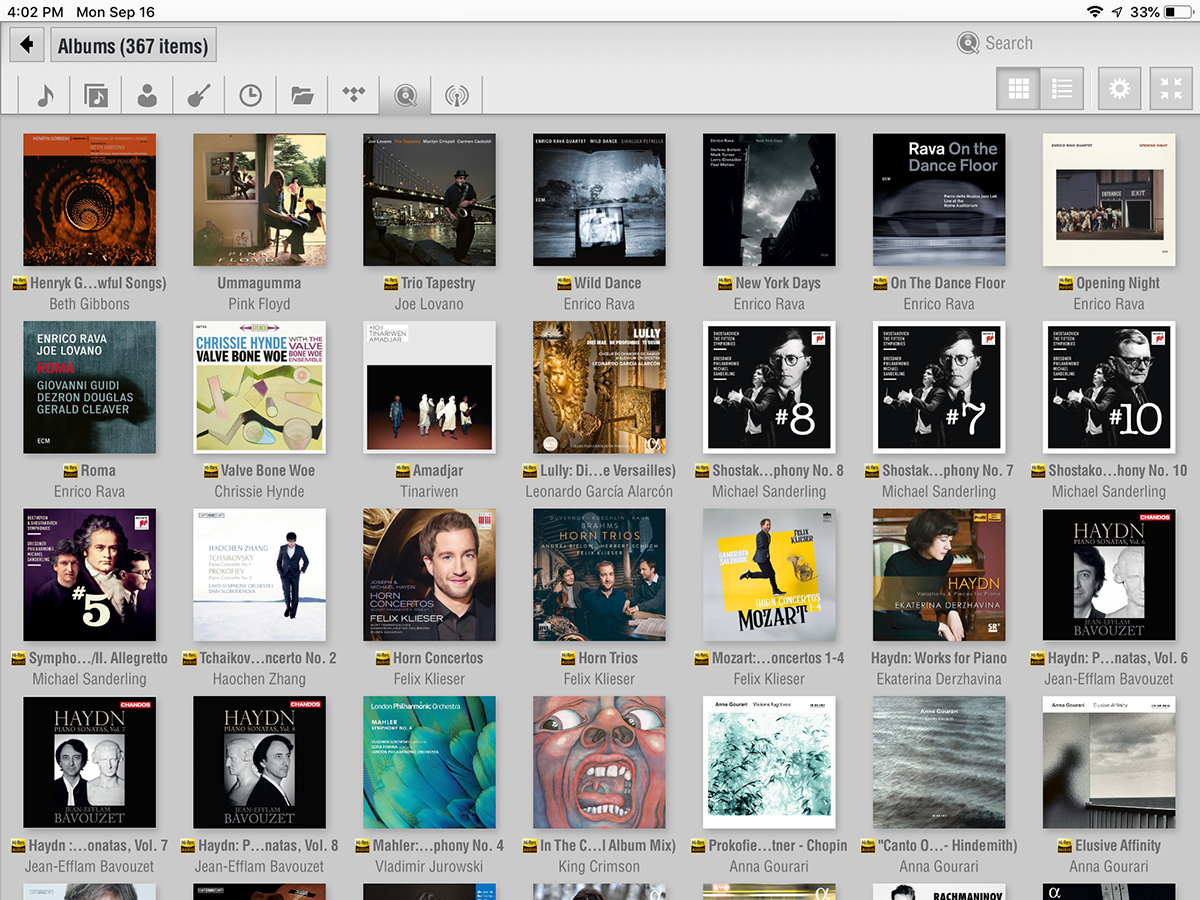Open the Songs music note tab
This screenshot has height=900, width=1200.
(45, 95)
